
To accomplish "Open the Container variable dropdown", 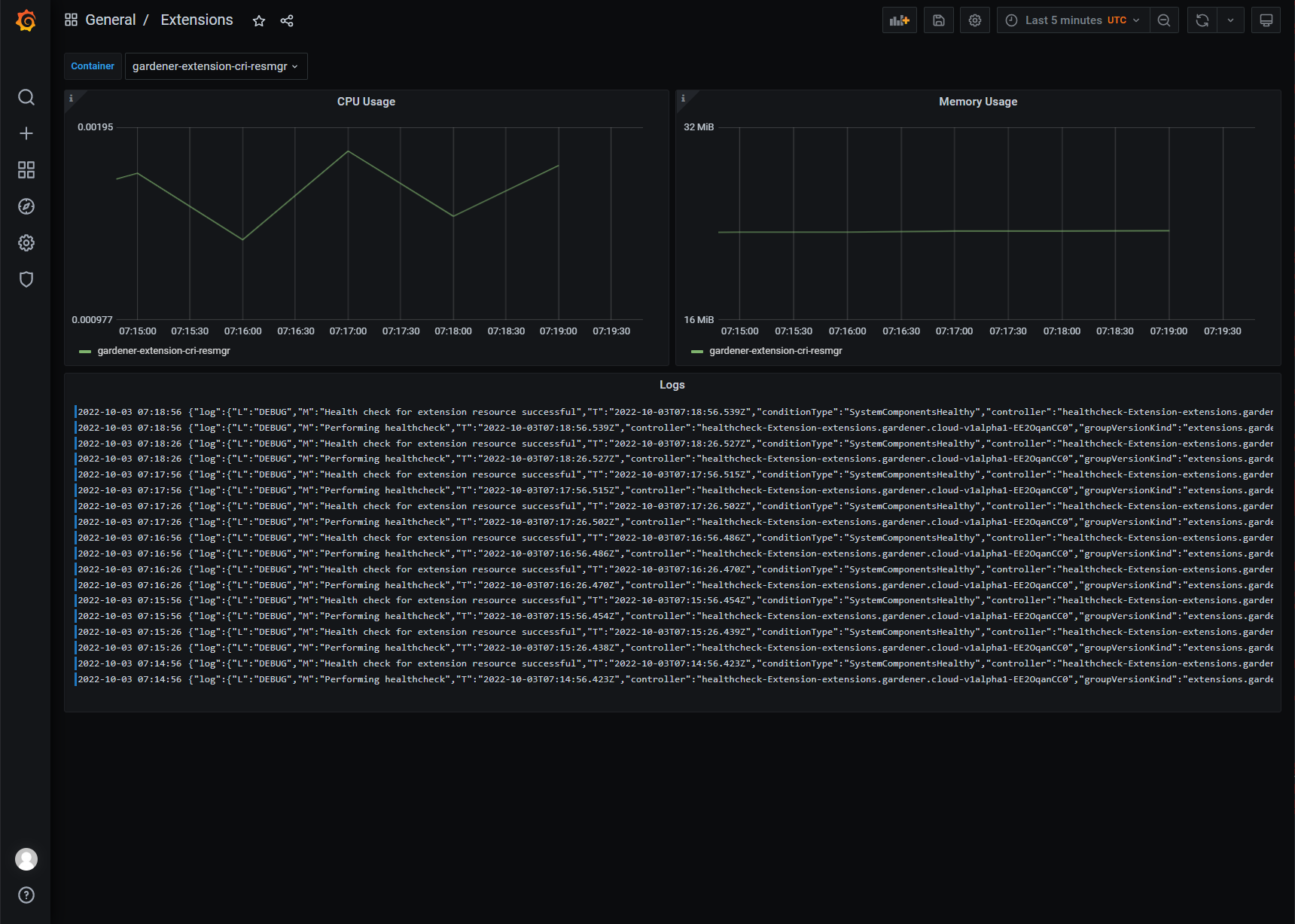I will coord(216,66).
